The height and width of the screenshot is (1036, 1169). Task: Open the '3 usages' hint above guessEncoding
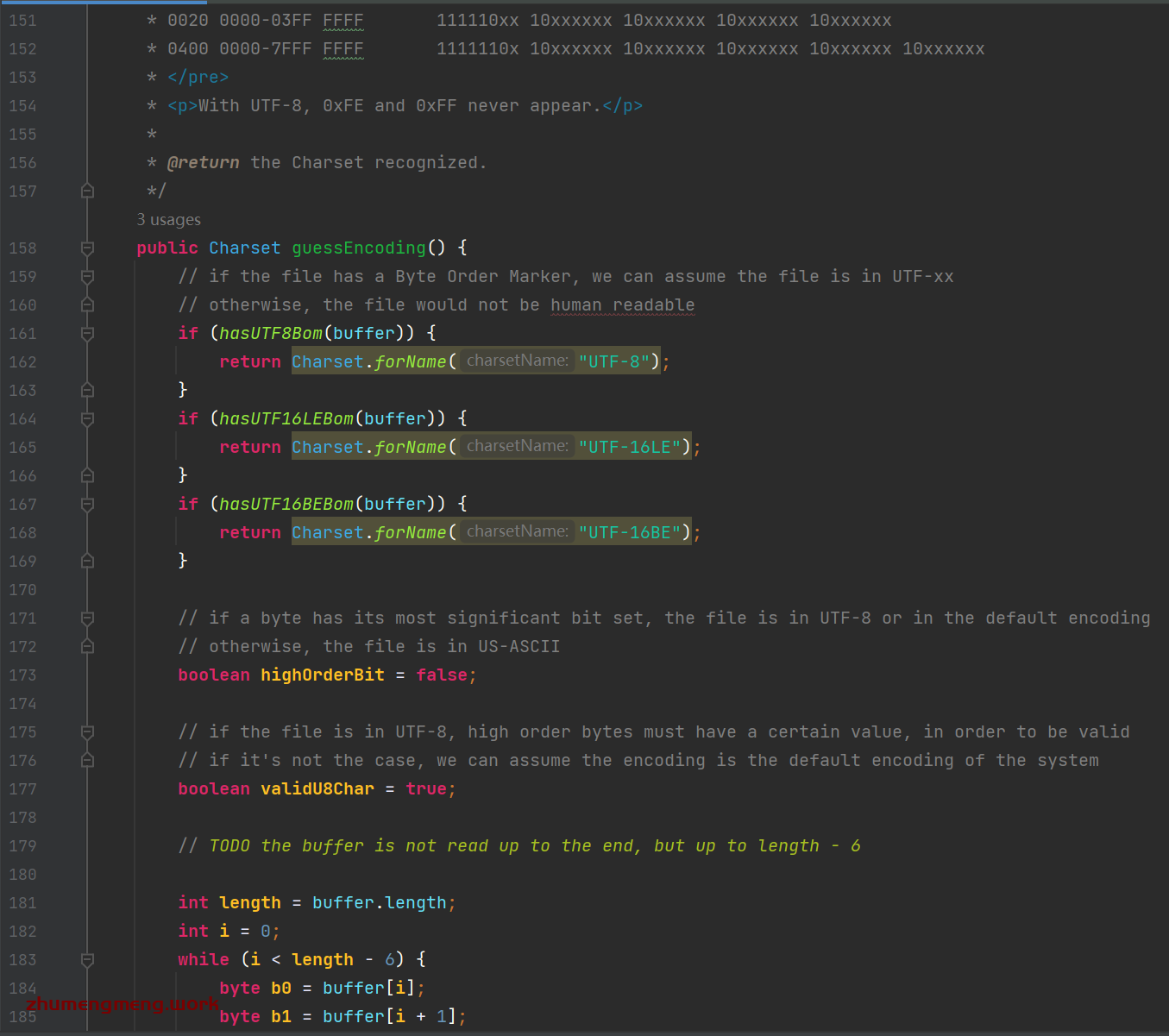click(x=168, y=219)
